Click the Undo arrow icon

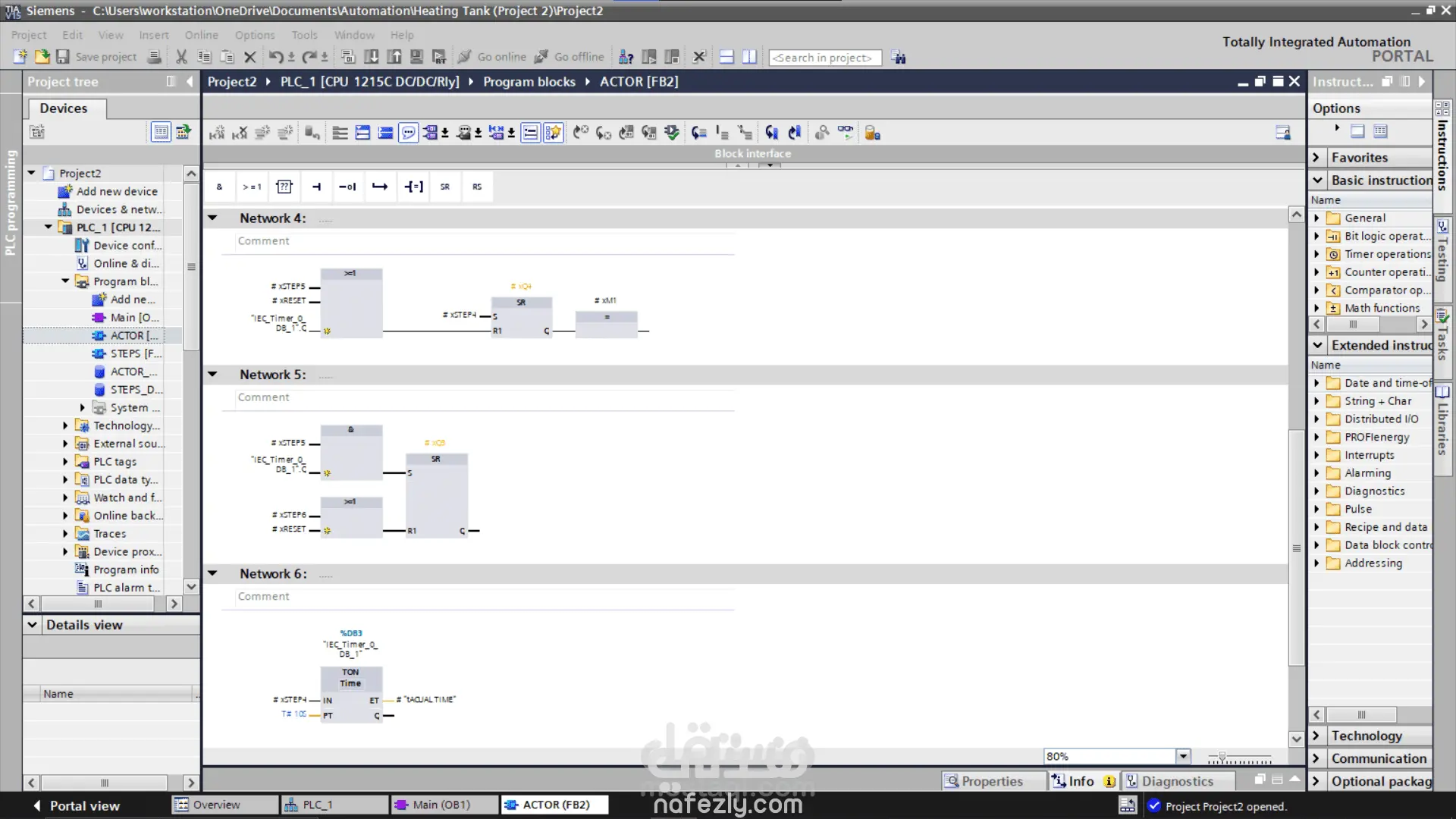click(x=276, y=57)
